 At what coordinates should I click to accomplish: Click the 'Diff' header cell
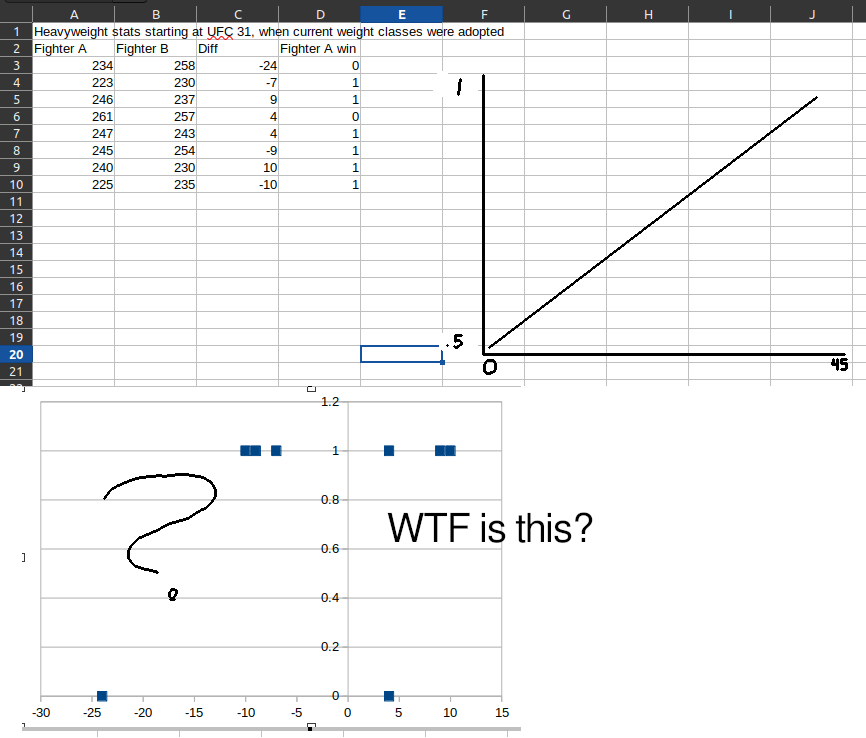pyautogui.click(x=237, y=49)
